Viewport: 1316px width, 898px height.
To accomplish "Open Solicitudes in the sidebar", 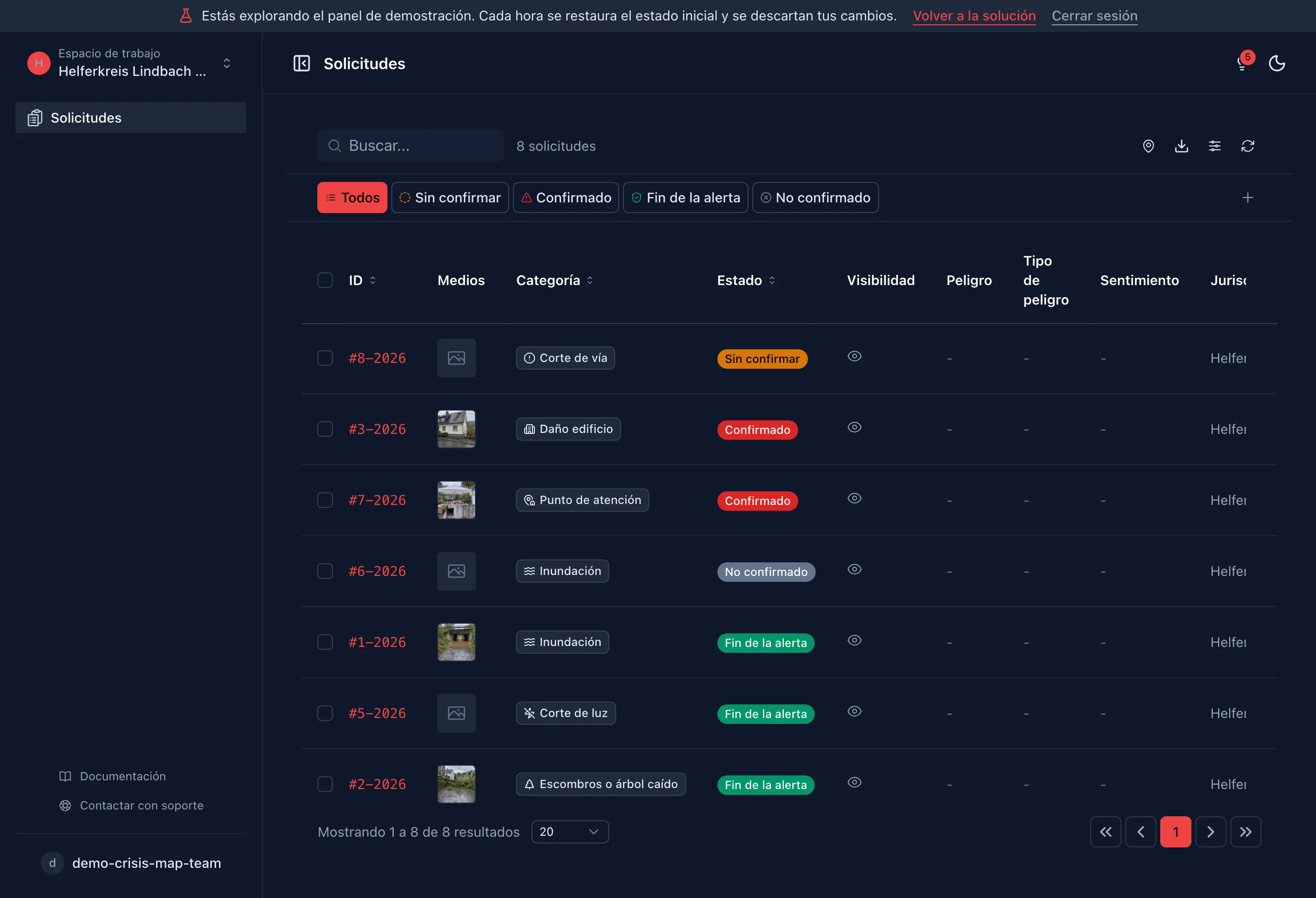I will (x=131, y=118).
